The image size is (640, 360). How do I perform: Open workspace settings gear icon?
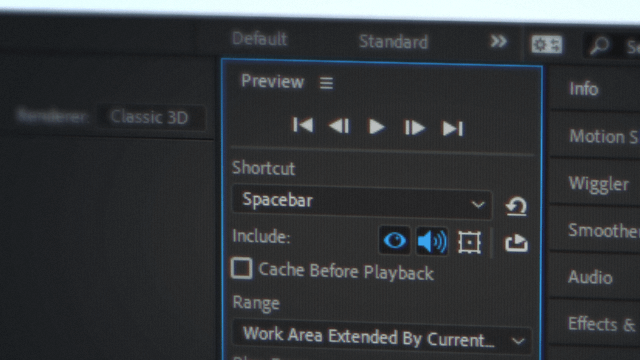(547, 44)
